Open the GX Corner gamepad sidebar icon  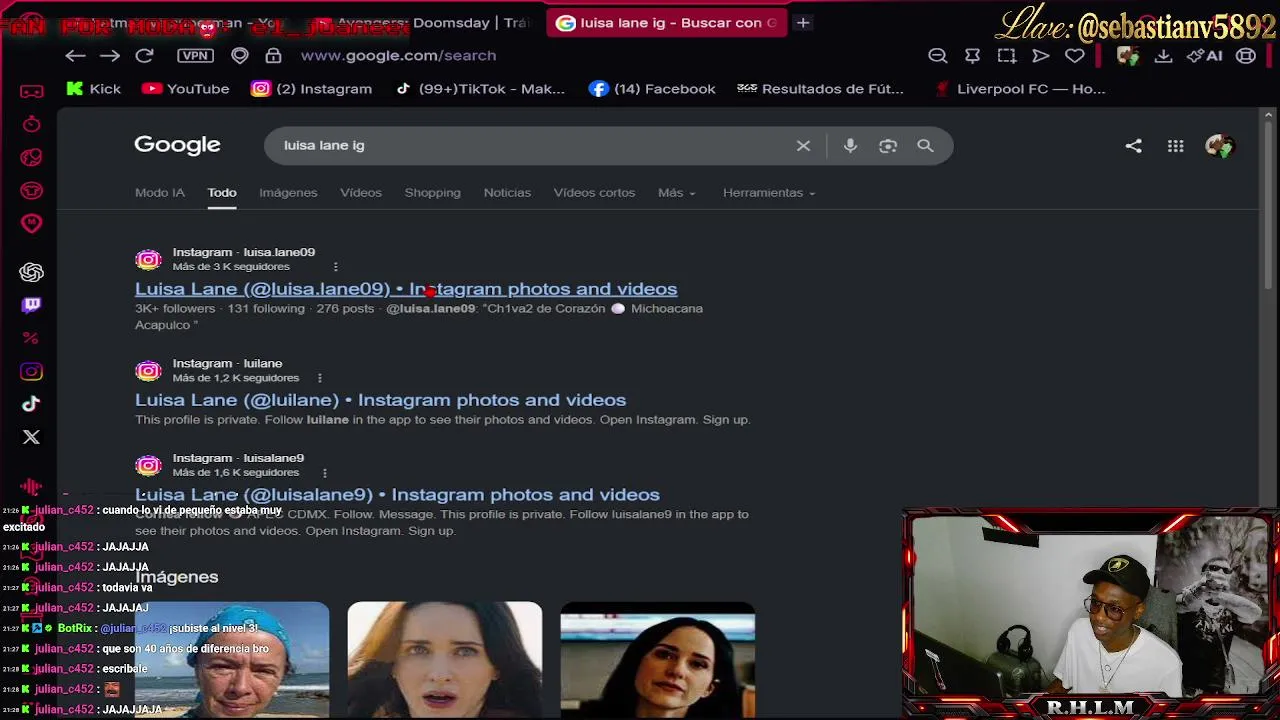pyautogui.click(x=32, y=92)
